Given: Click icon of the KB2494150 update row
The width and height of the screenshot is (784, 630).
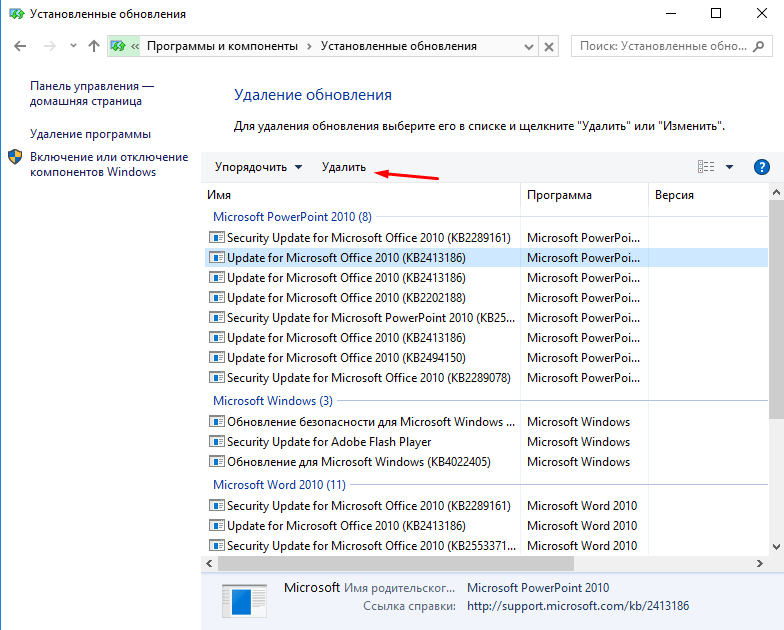Looking at the screenshot, I should tap(216, 358).
